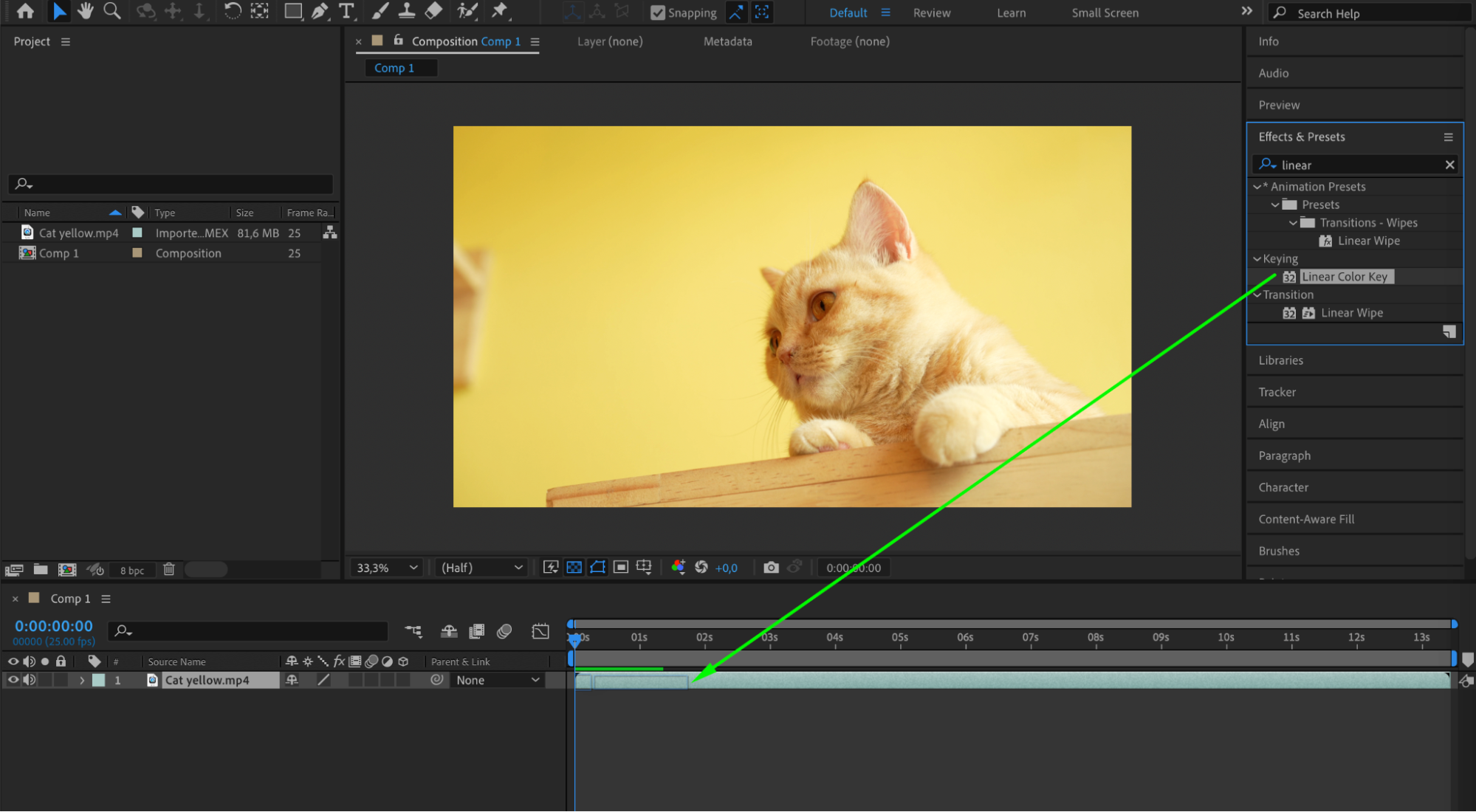Screen dimensions: 1476x812
Task: Switch to the Review workspace
Action: point(931,13)
